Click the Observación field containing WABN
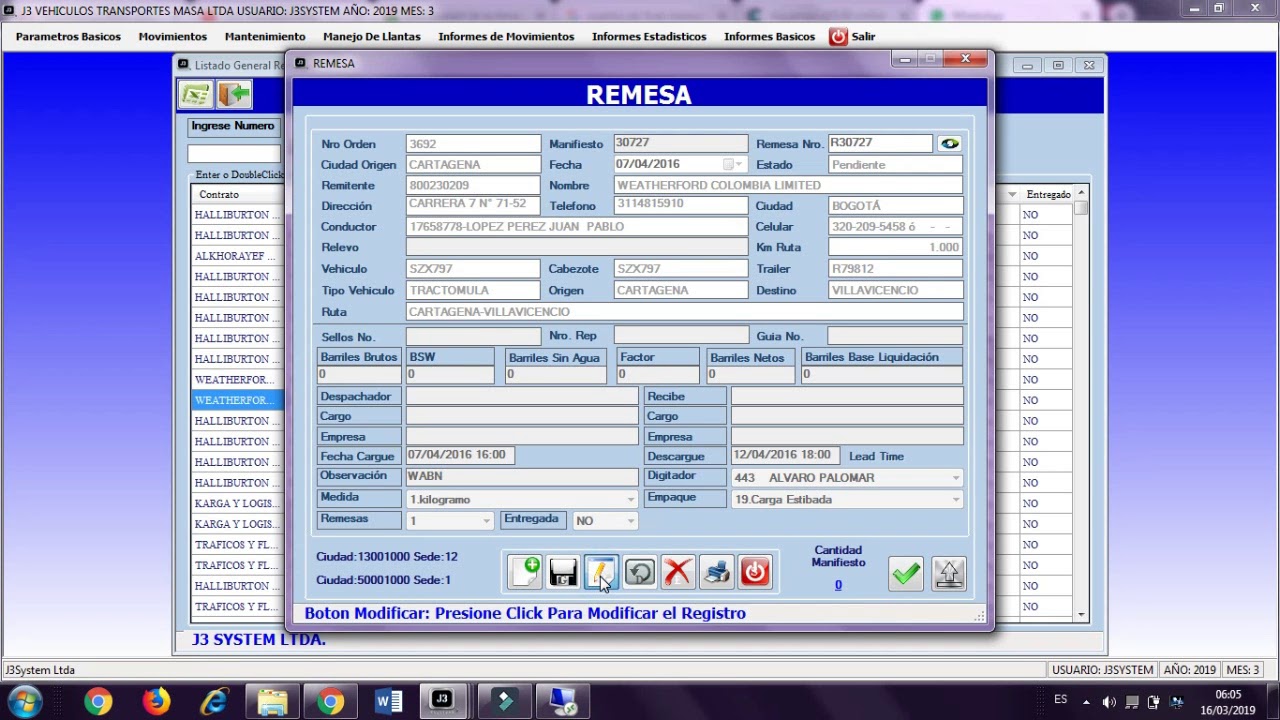 click(522, 477)
